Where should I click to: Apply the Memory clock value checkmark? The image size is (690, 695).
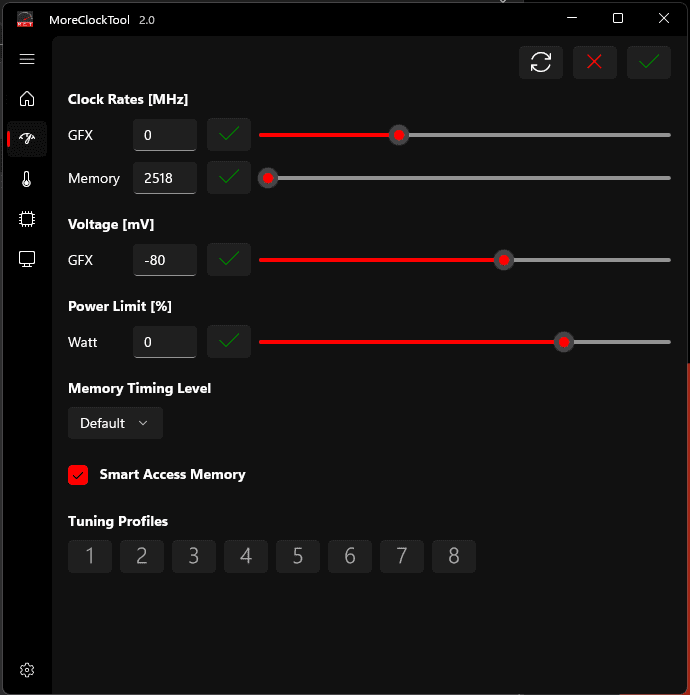[x=229, y=178]
